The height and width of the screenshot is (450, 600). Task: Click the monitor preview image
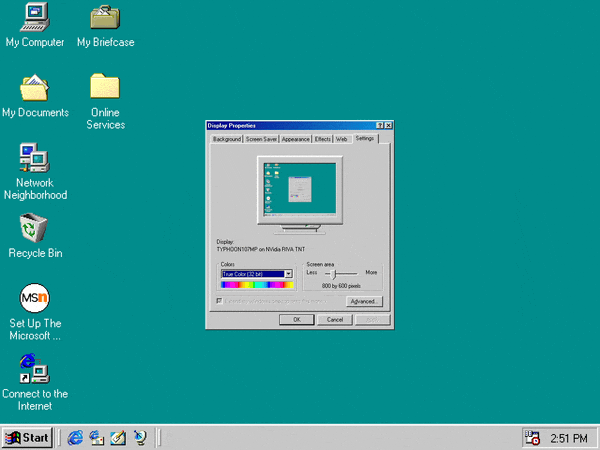299,187
